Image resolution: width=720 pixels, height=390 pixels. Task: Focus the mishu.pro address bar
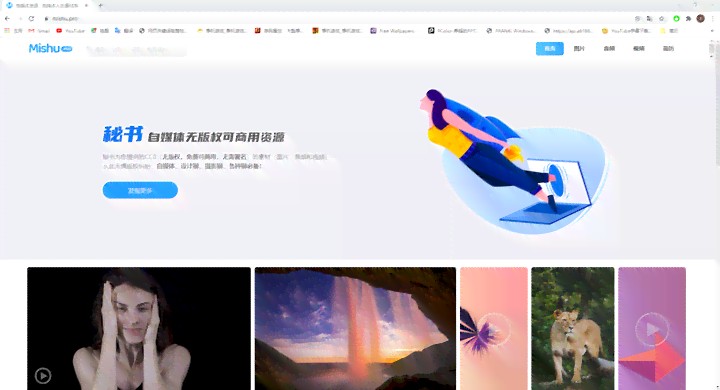pos(338,19)
